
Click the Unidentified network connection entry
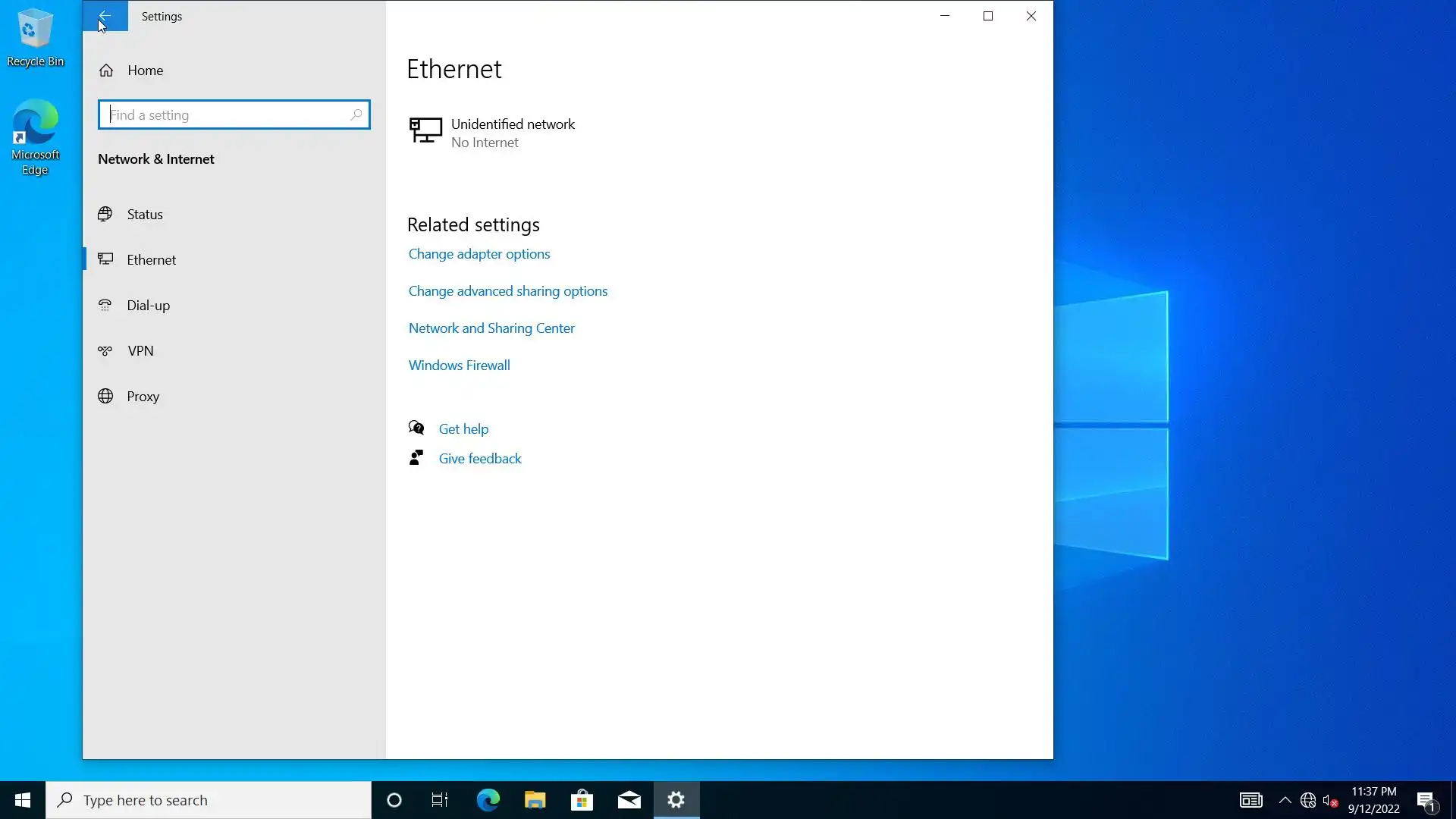(x=513, y=132)
